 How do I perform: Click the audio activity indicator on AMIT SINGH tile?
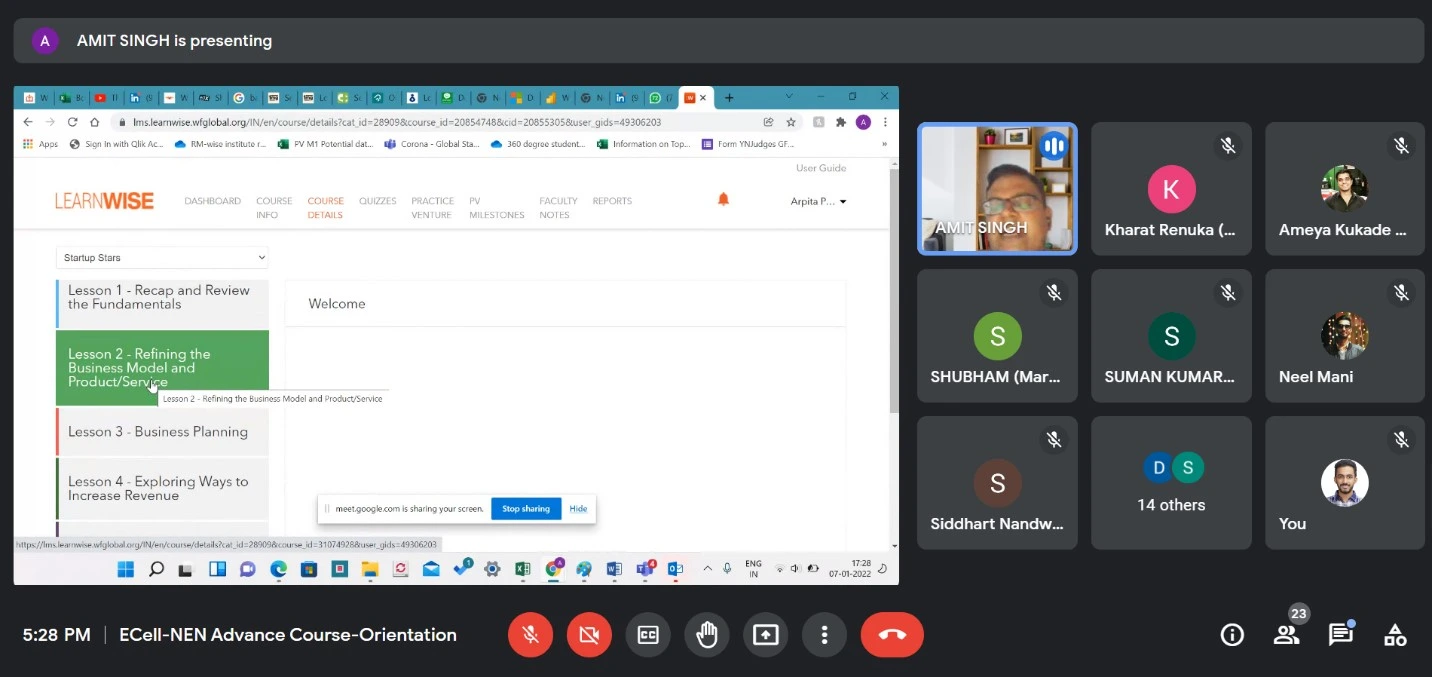point(1052,146)
